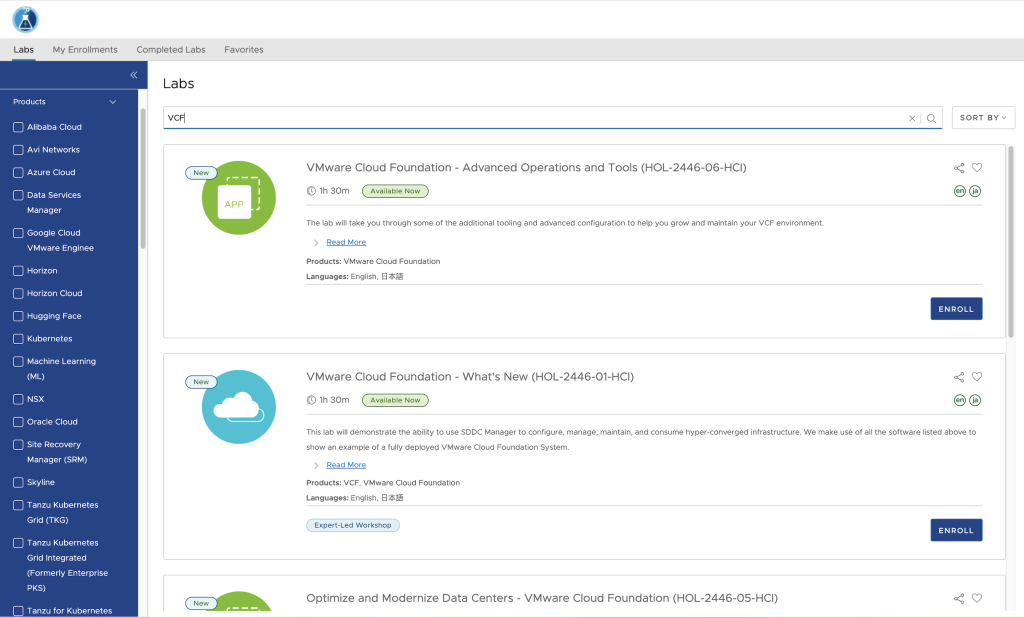Open the Sort By dropdown
The image size is (1024, 618).
(983, 118)
